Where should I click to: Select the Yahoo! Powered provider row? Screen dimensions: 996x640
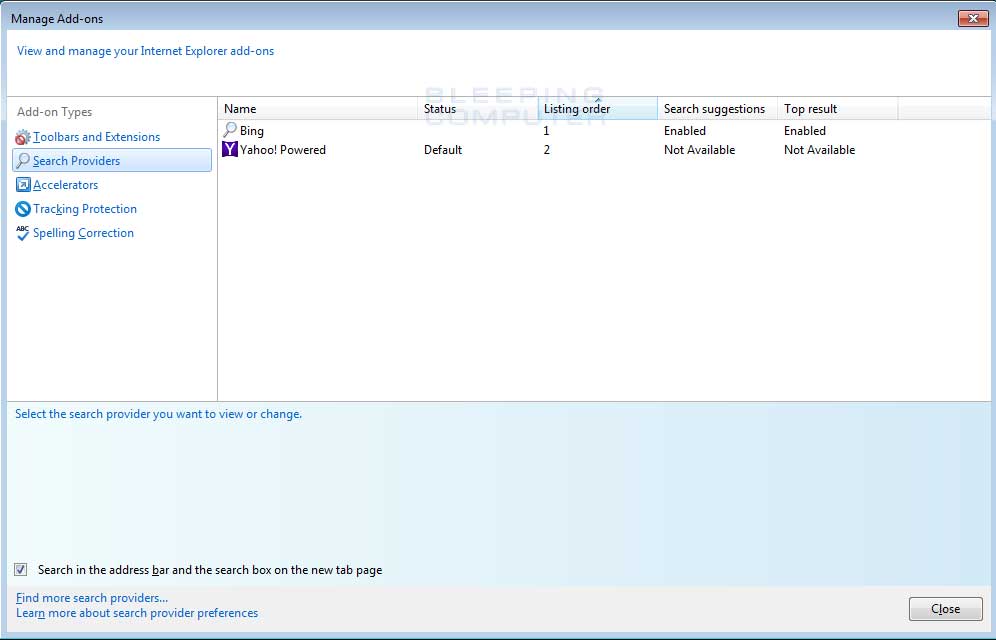coord(559,150)
